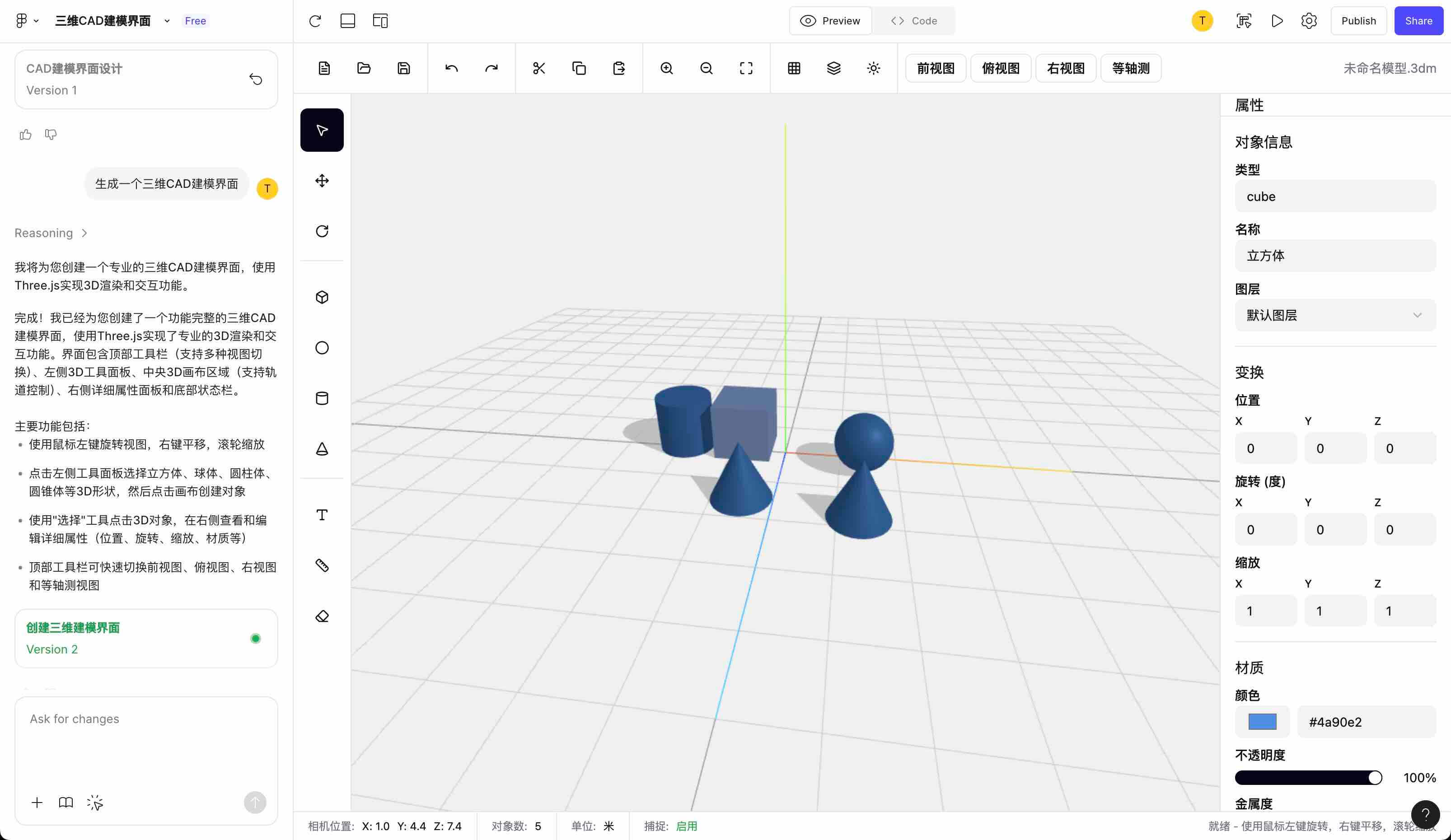Open the project name dropdown chevron
1451x840 pixels.
(x=167, y=21)
